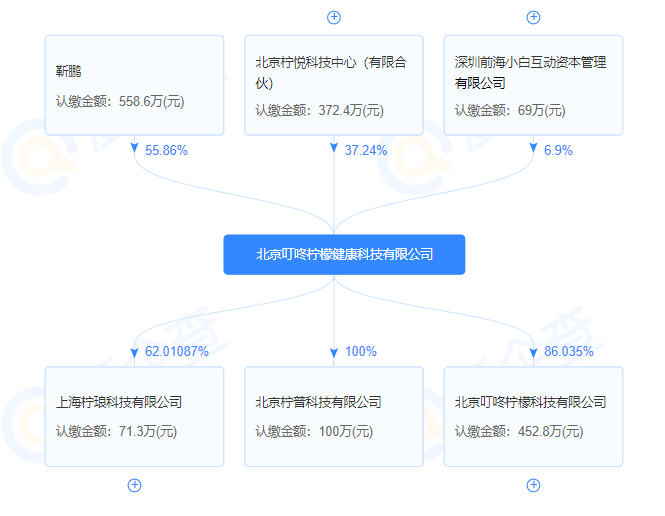Image resolution: width=665 pixels, height=516 pixels.
Task: Open 北京柠普科技有限公司 card
Action: tap(334, 417)
